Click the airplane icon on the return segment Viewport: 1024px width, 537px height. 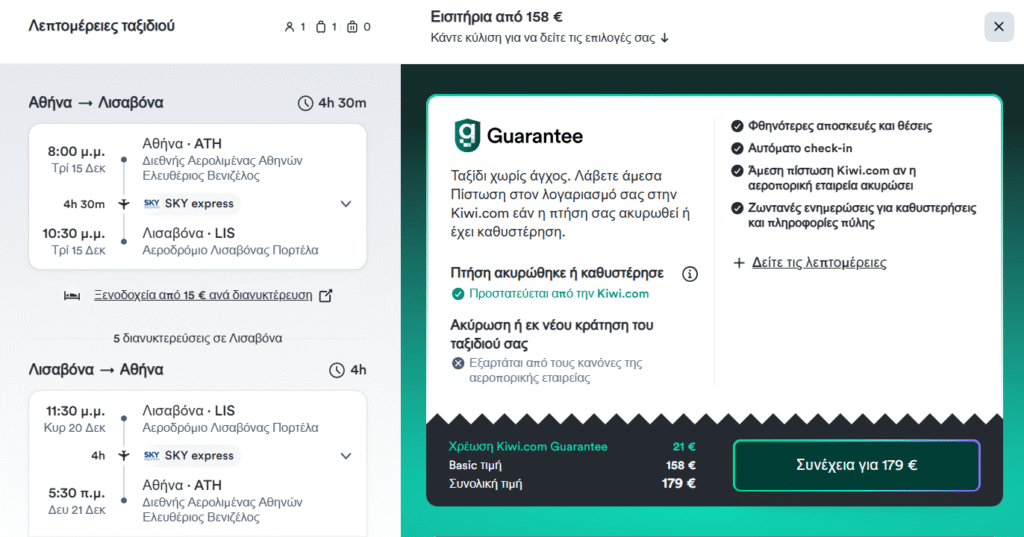123,455
